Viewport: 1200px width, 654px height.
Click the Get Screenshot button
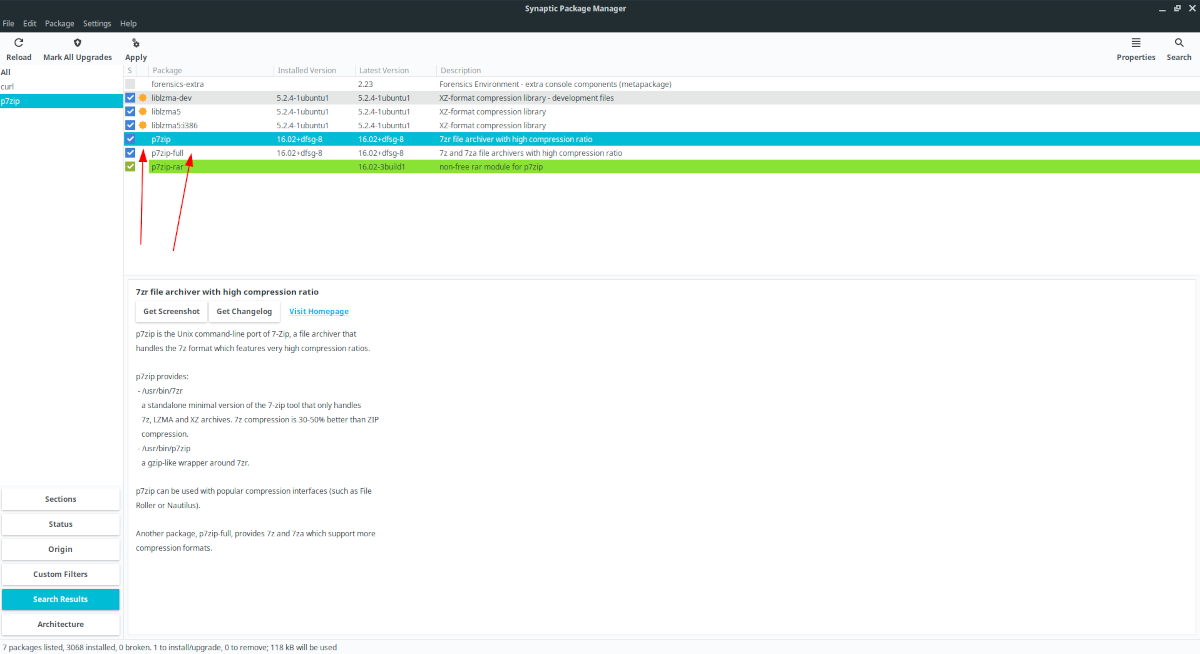(x=171, y=312)
